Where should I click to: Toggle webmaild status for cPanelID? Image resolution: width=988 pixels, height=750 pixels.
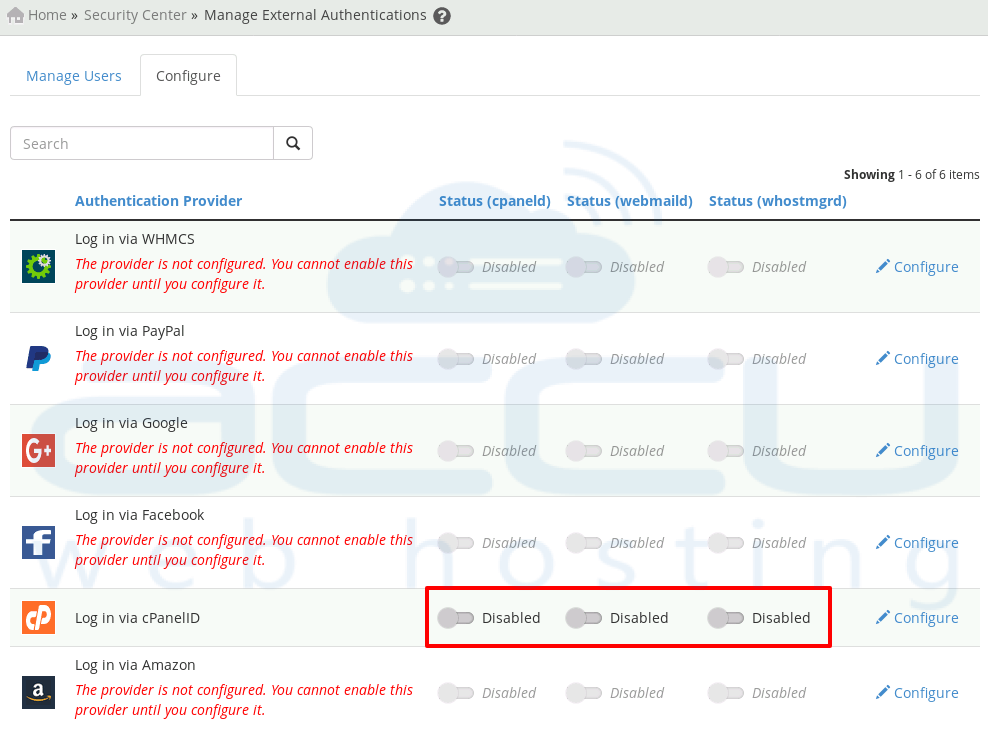pos(583,618)
